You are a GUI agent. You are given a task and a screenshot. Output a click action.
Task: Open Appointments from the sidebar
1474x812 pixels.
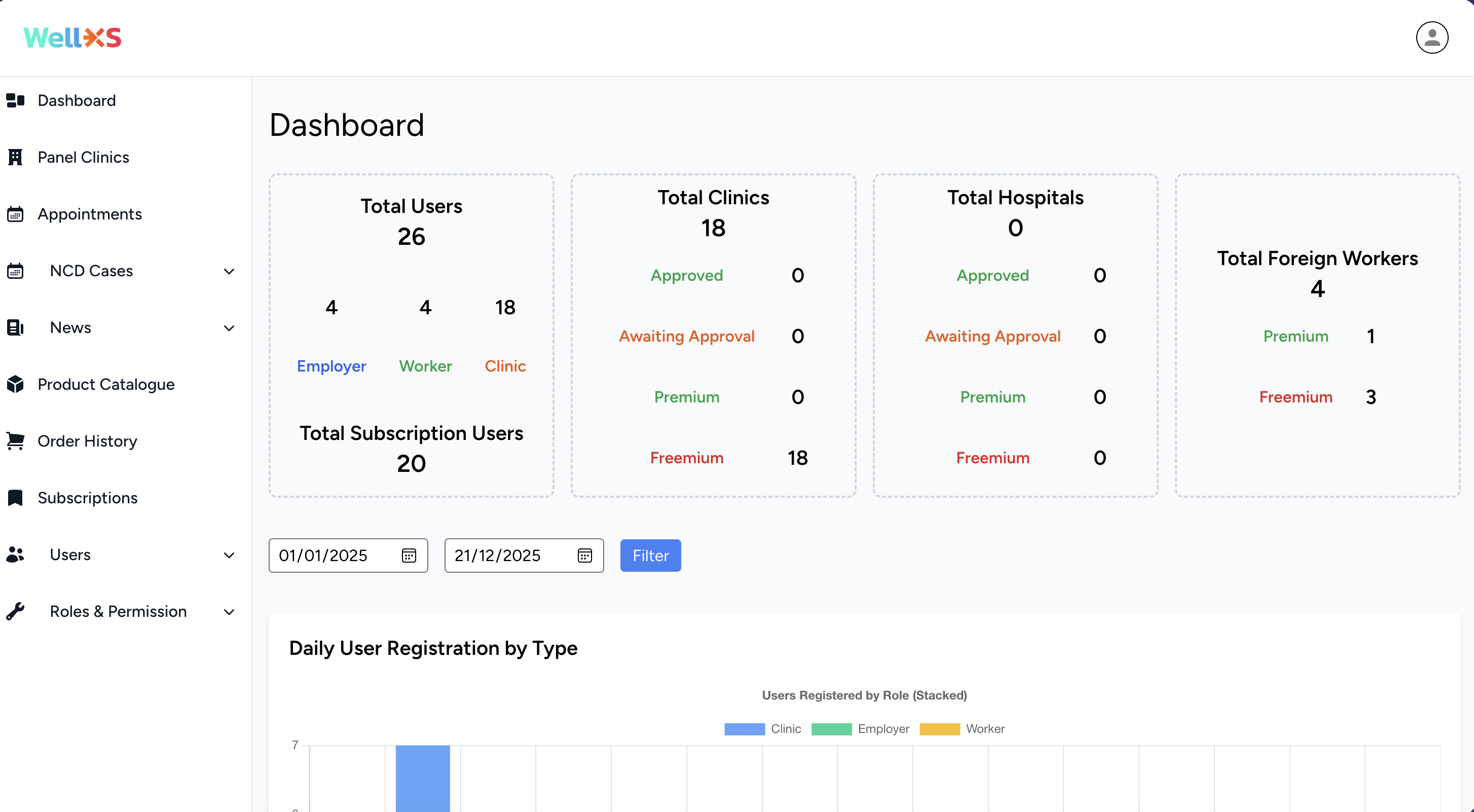tap(89, 213)
